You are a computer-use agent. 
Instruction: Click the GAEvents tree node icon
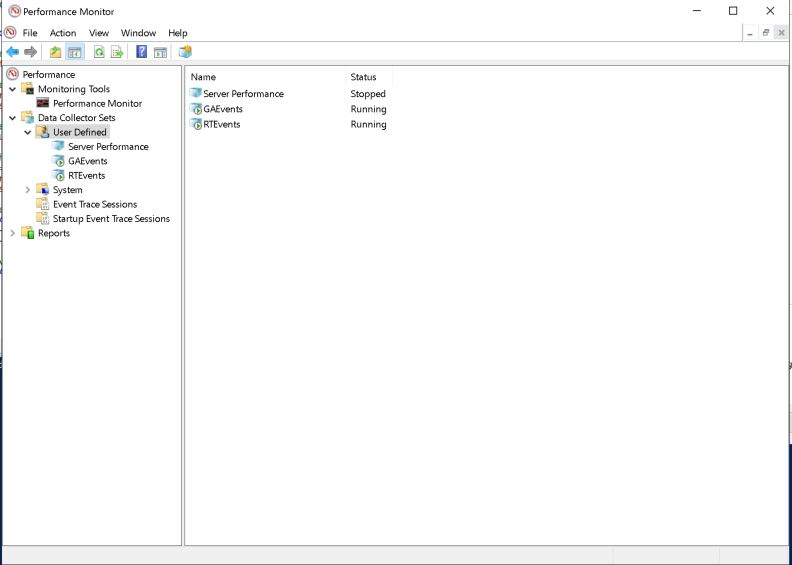point(59,161)
